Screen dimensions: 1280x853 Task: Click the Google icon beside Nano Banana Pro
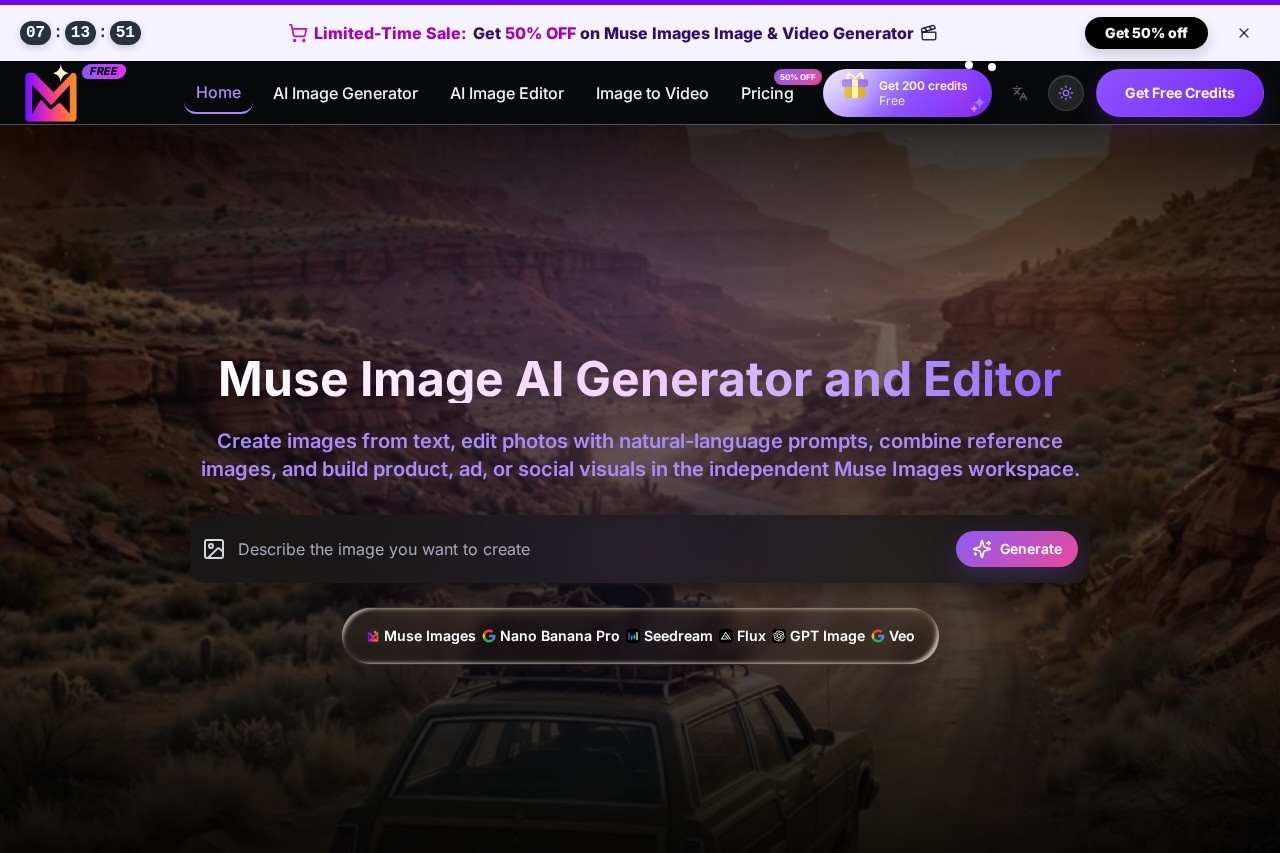pyautogui.click(x=489, y=636)
